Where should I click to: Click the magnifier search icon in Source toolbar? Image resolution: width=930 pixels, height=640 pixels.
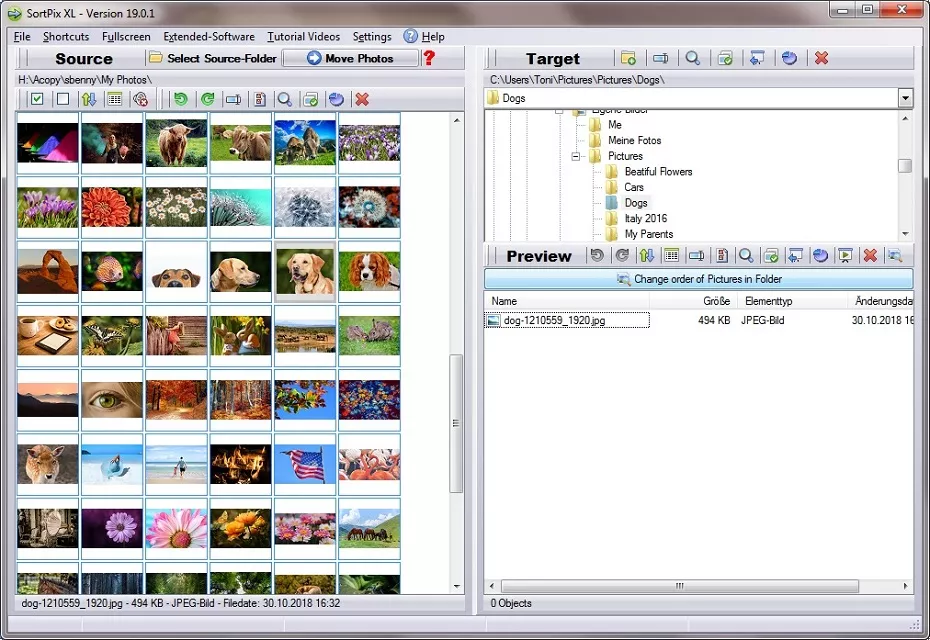point(285,99)
